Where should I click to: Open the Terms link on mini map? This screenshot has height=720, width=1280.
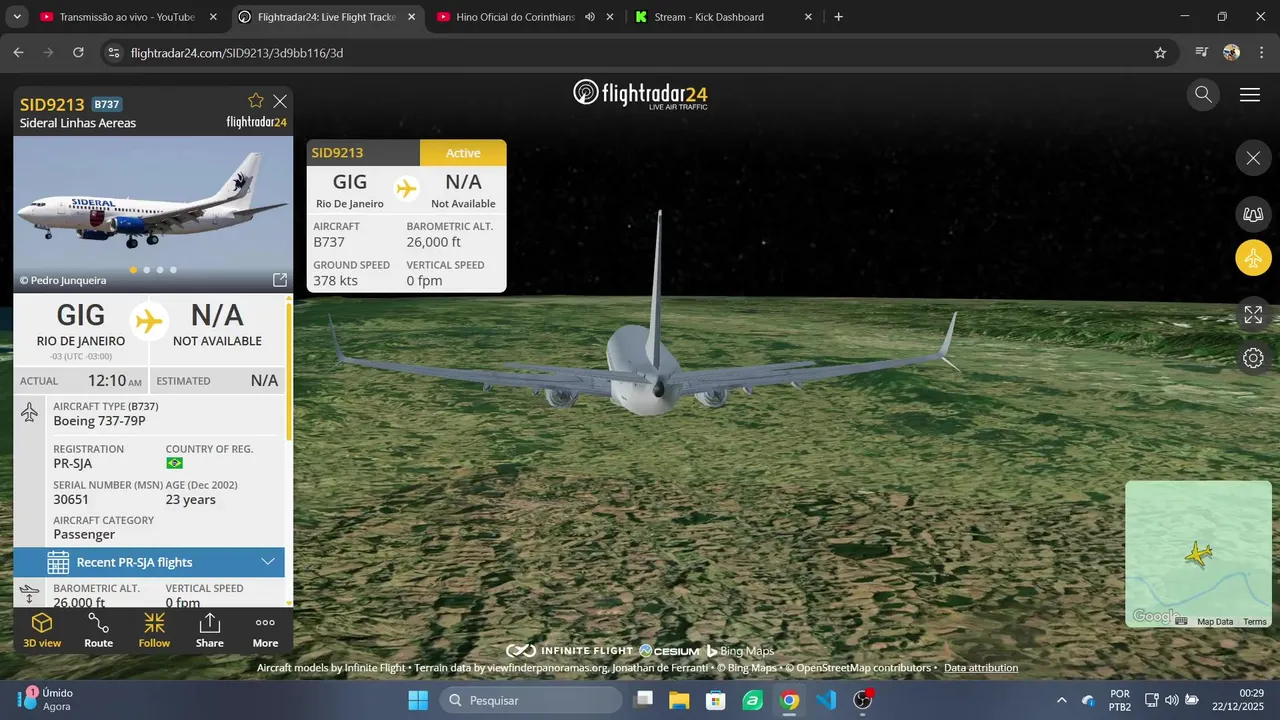tap(1255, 622)
